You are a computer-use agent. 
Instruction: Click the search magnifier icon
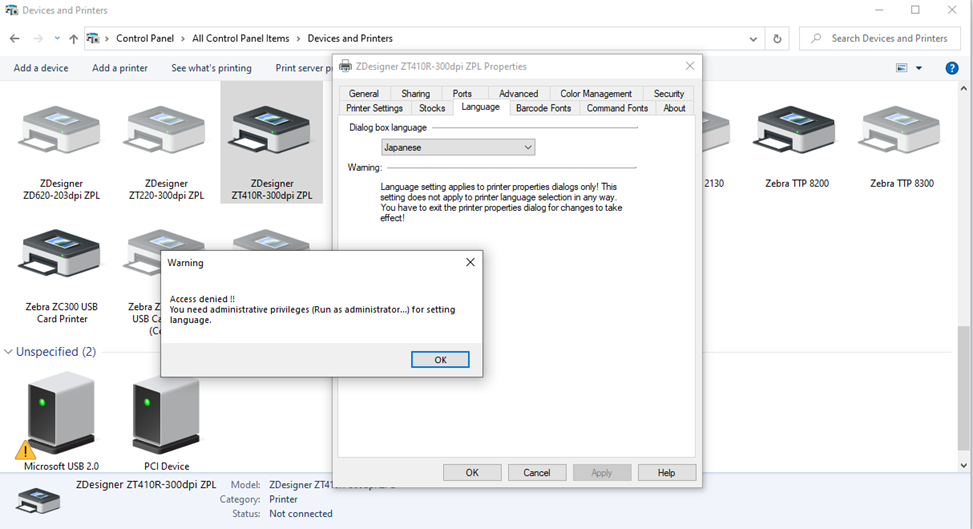[816, 38]
